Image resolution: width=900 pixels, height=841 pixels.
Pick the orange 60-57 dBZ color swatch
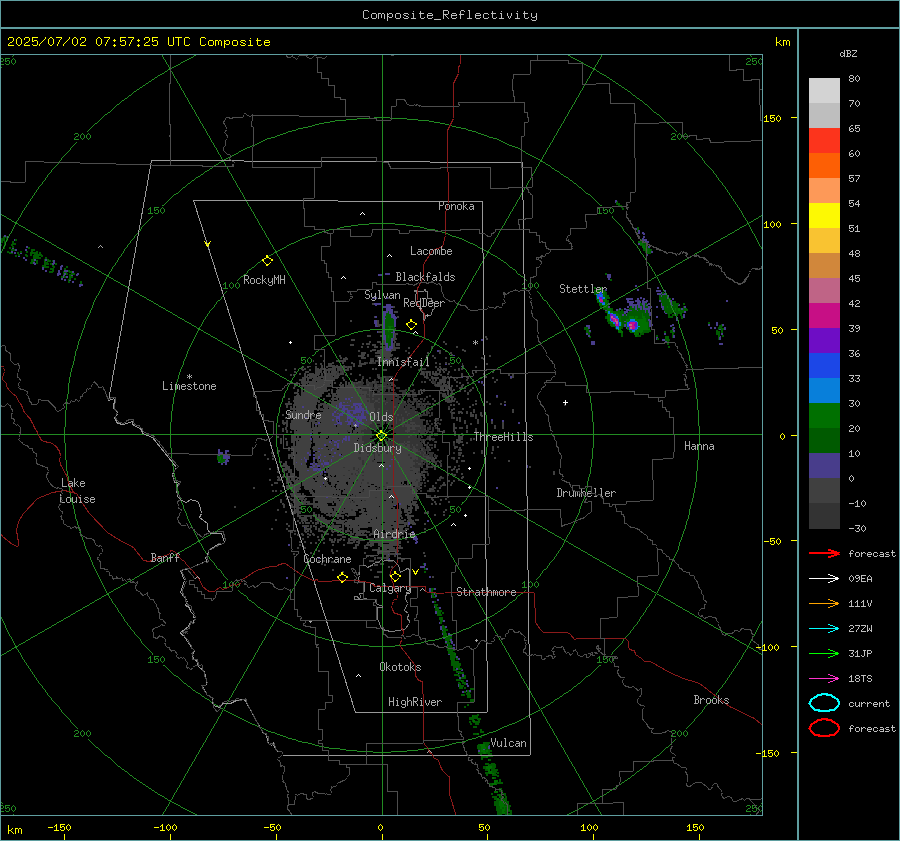tap(824, 166)
